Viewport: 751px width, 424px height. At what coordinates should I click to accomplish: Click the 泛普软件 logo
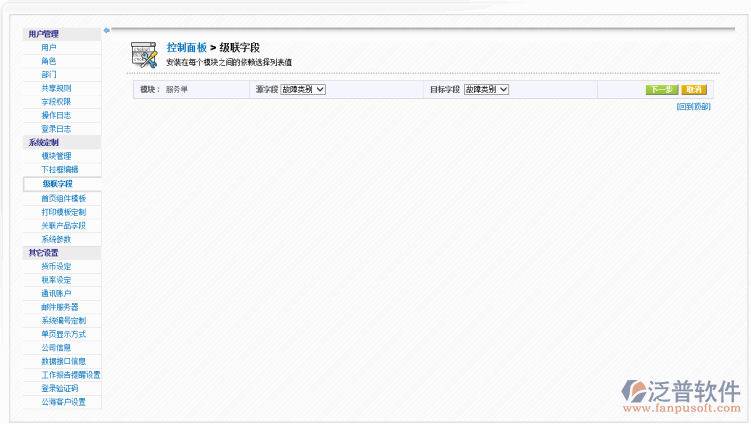tap(679, 394)
